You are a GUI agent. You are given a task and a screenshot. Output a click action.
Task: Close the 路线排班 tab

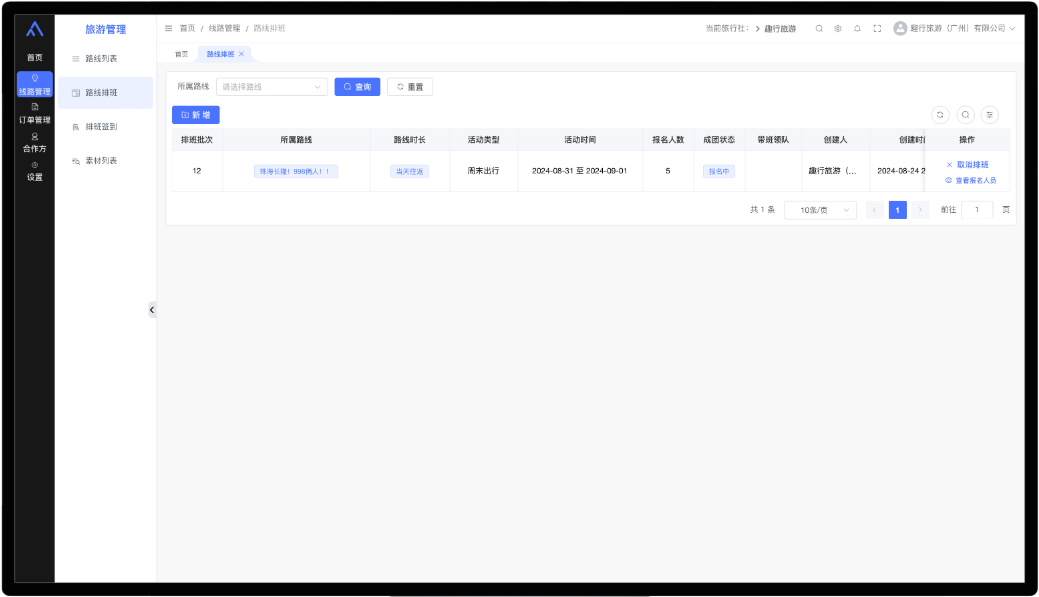241,54
